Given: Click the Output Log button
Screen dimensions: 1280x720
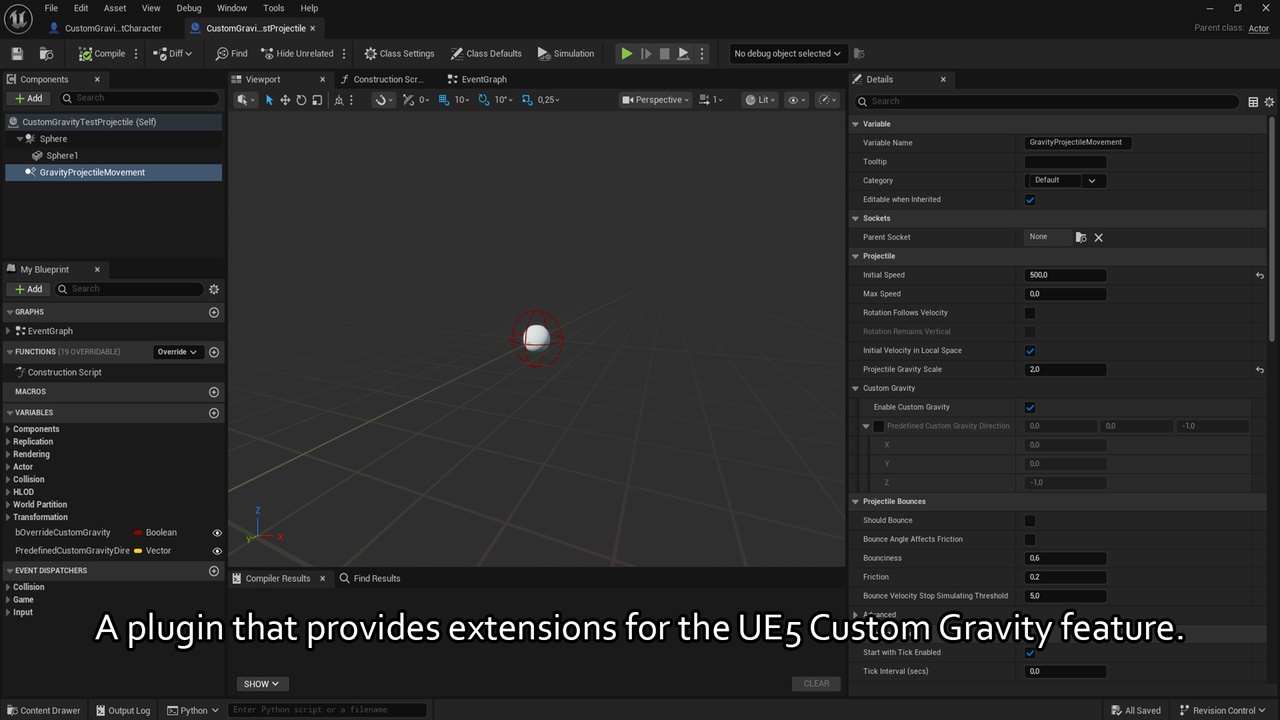Looking at the screenshot, I should pos(123,710).
